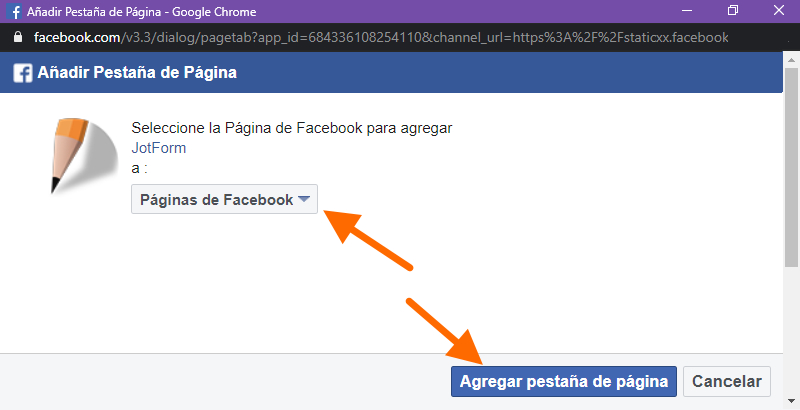Click the Añadir Pestaña de Página header title
The image size is (800, 410).
click(137, 72)
